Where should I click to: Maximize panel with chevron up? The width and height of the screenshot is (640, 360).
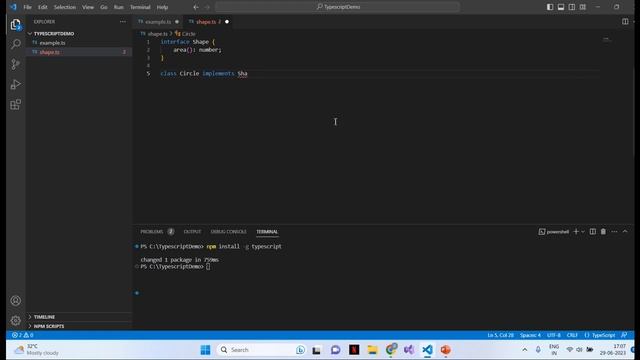(625, 231)
